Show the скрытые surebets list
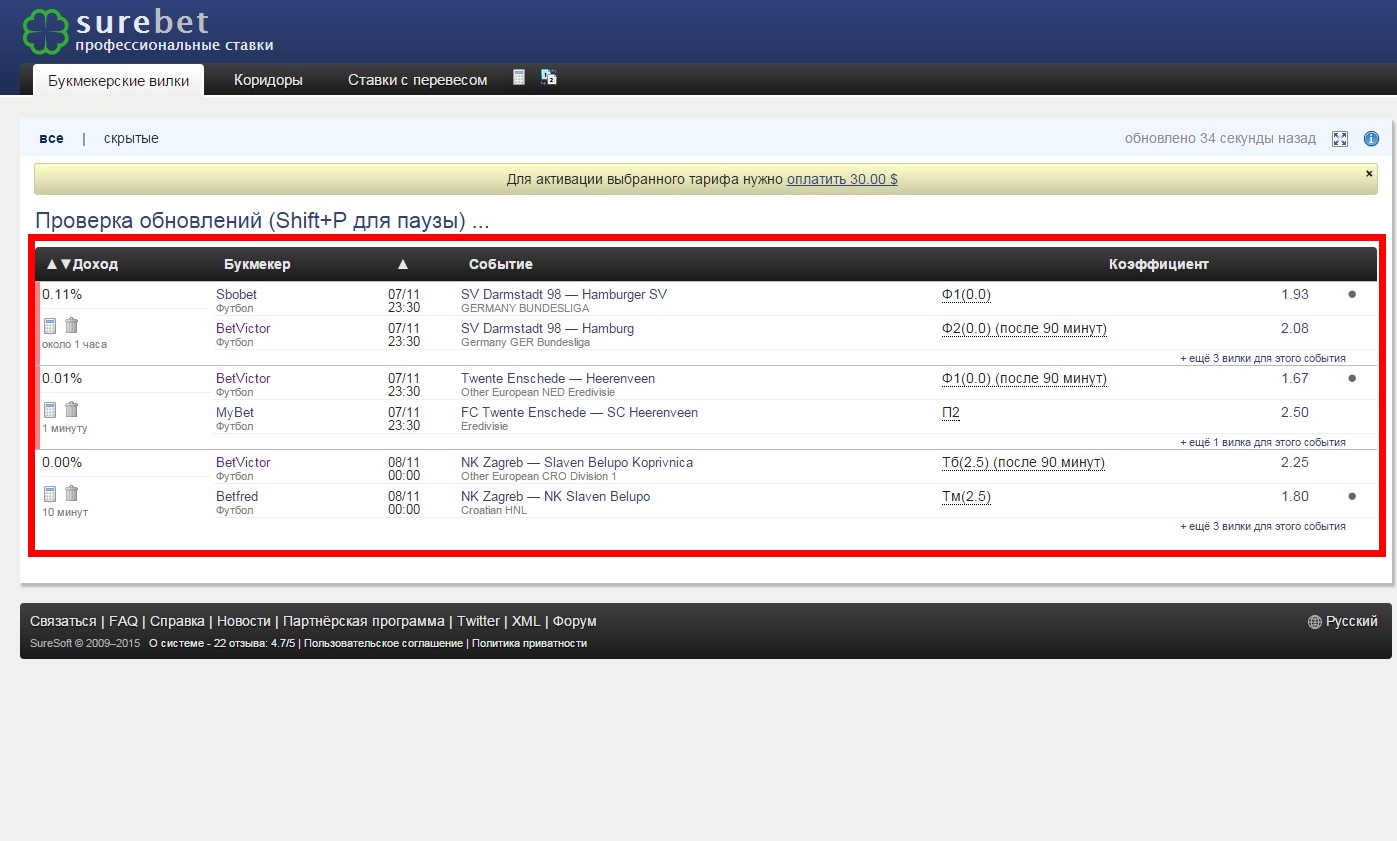Image resolution: width=1397 pixels, height=841 pixels. pos(131,138)
